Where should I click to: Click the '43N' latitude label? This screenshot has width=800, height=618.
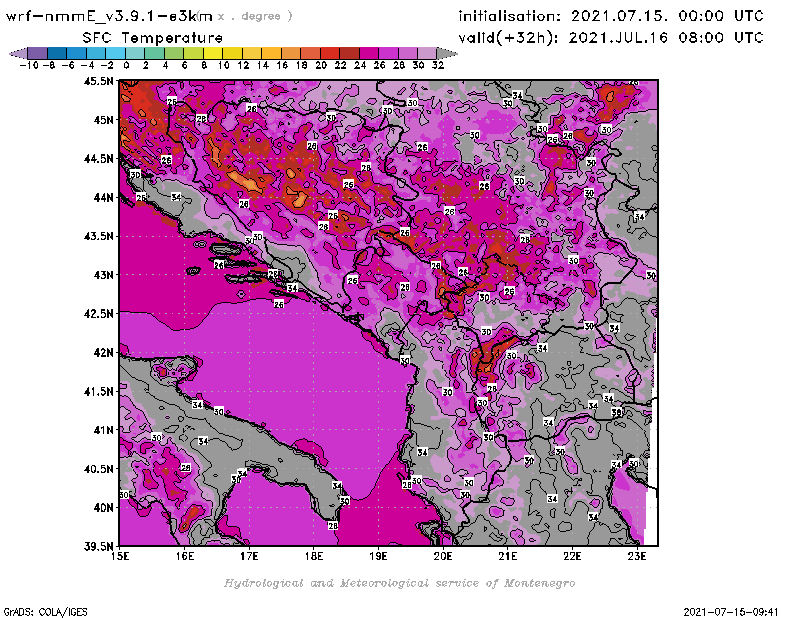[104, 275]
